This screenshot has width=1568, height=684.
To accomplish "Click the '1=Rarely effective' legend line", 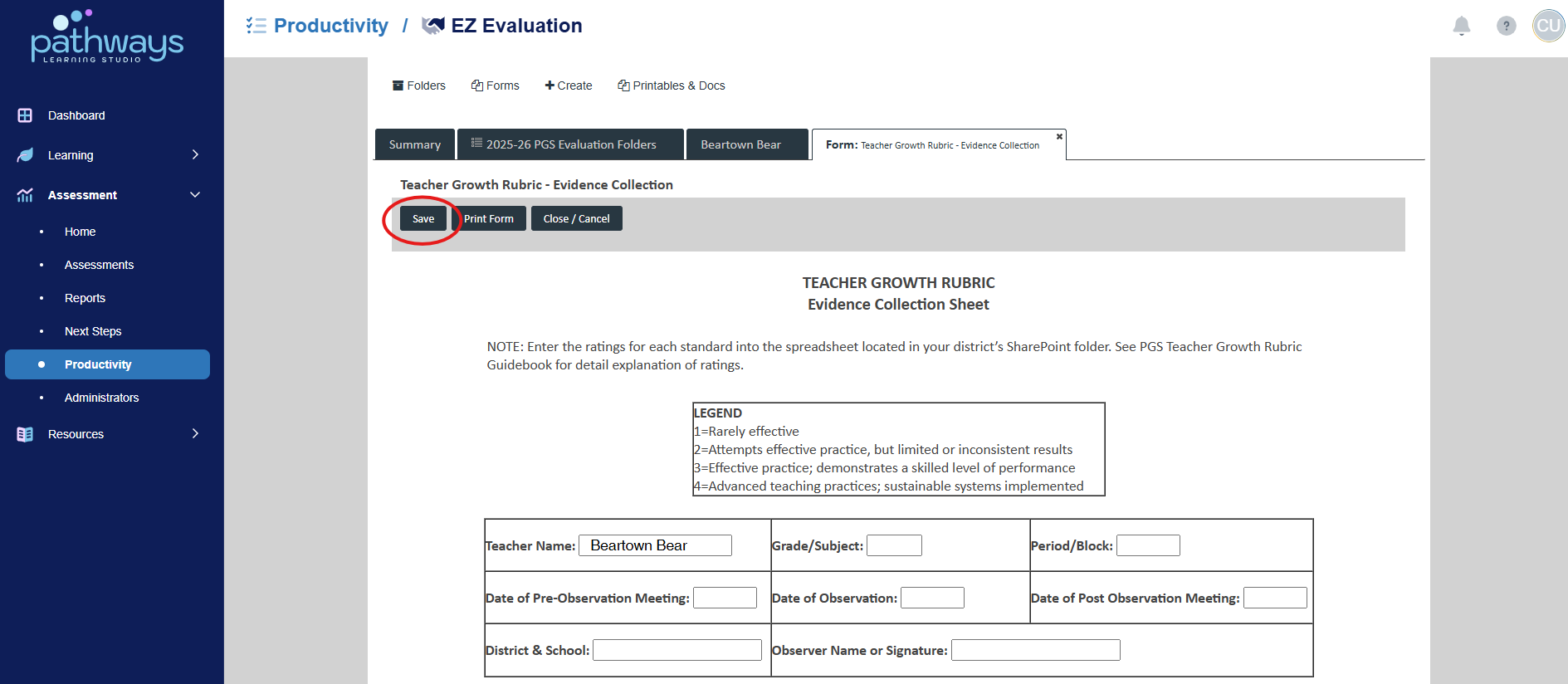I will [746, 431].
